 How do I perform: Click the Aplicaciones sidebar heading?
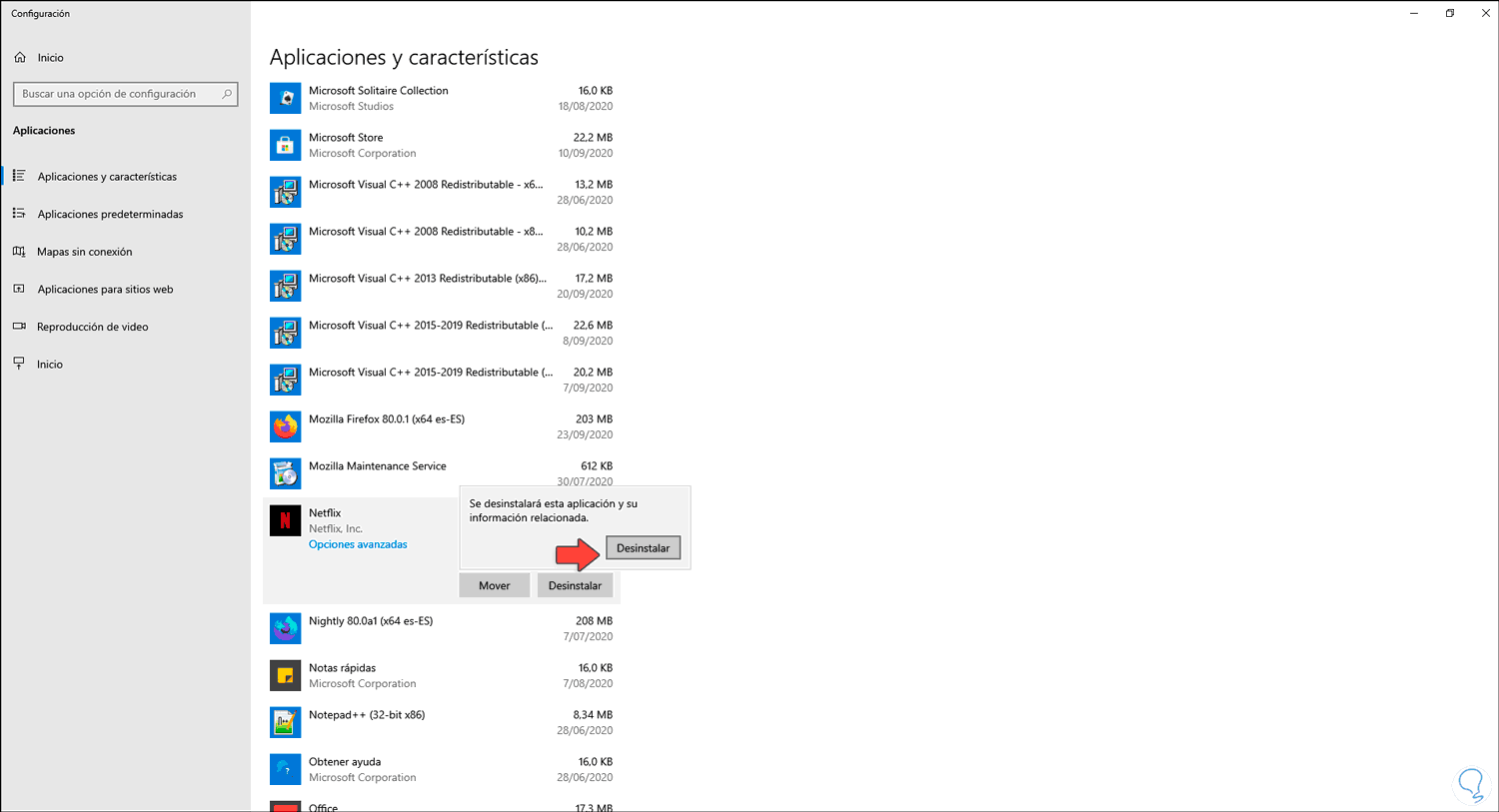(x=44, y=131)
